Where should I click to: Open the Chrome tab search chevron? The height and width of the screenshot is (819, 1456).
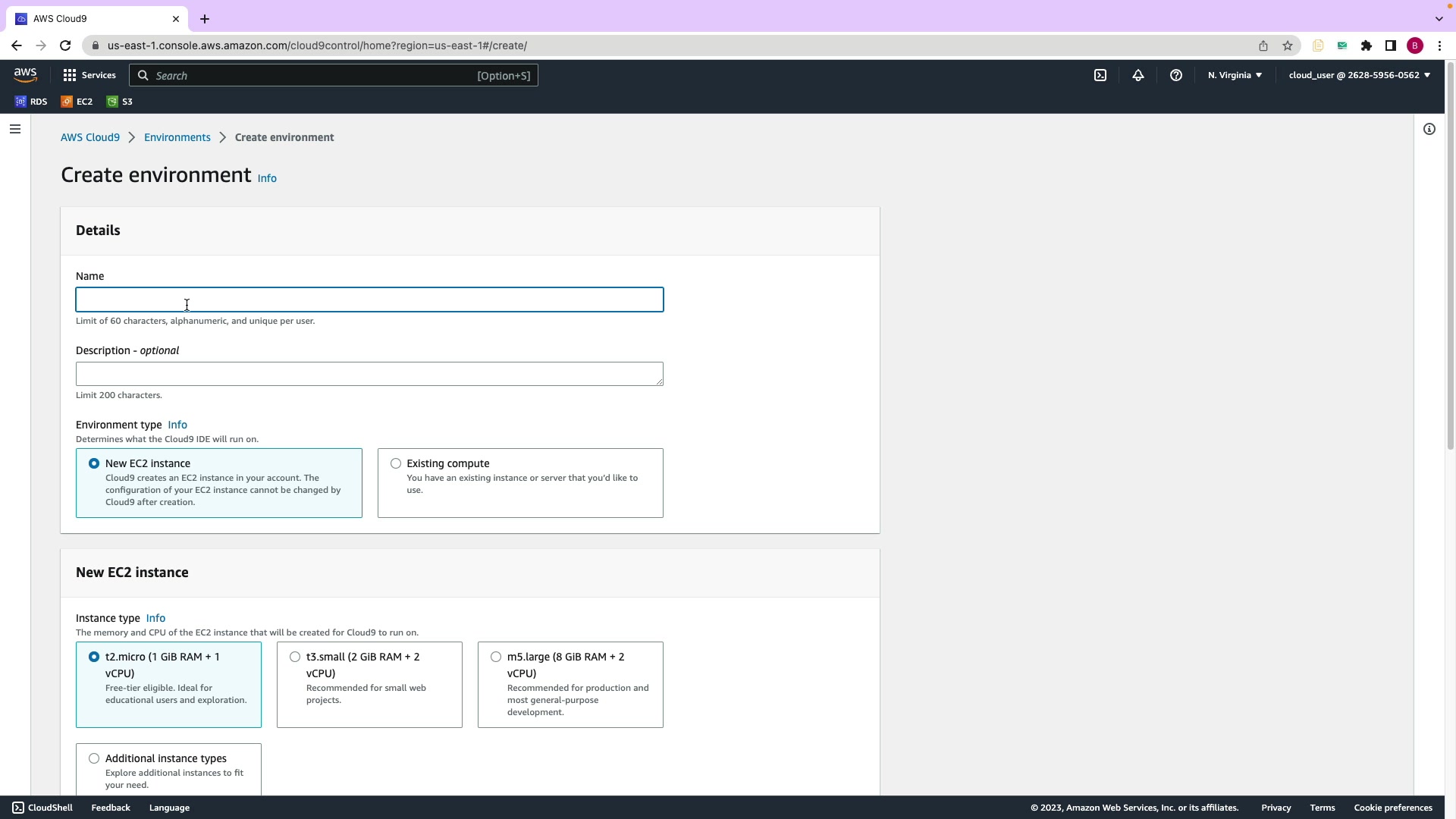pos(1439,18)
